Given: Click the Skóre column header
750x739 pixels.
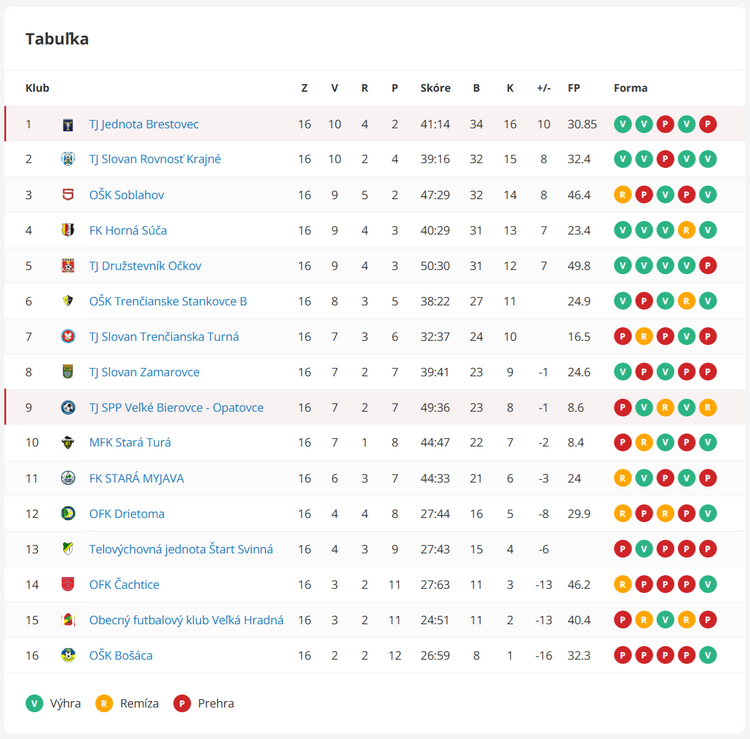Looking at the screenshot, I should pos(435,88).
